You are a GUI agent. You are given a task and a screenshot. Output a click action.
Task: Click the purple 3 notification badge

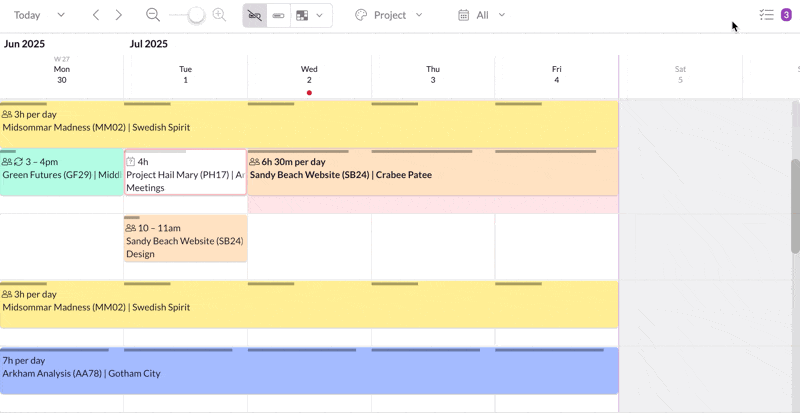tap(786, 15)
